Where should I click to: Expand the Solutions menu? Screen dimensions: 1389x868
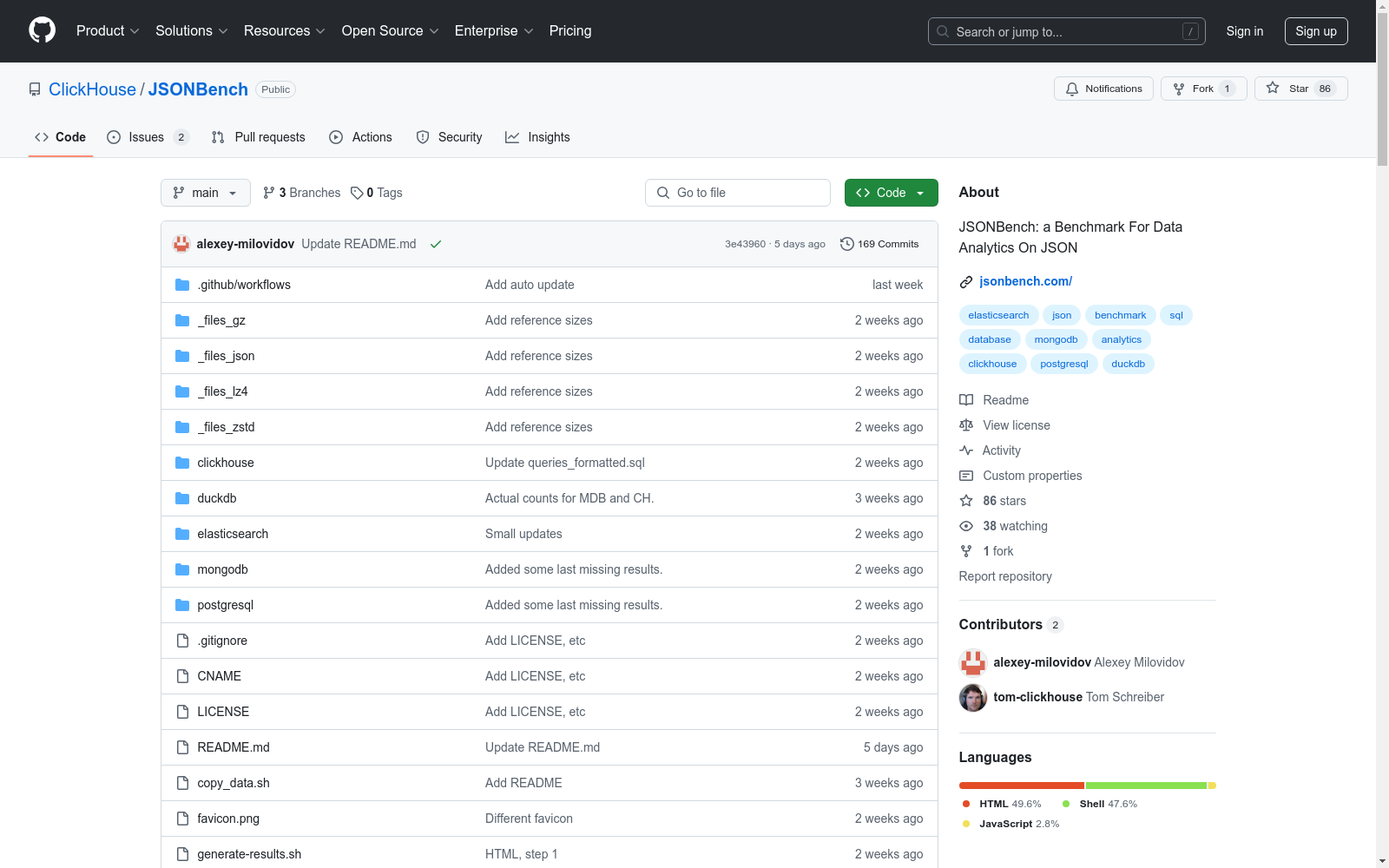[x=192, y=30]
